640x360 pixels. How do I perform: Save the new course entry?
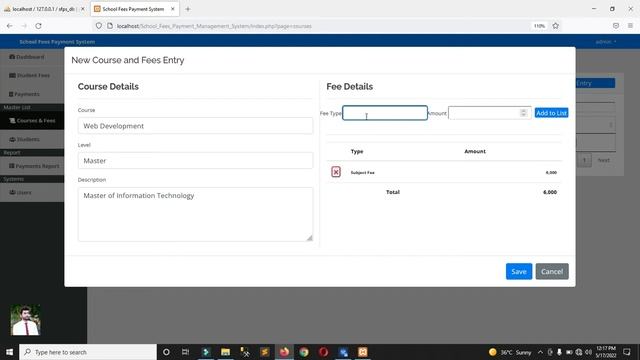tap(519, 271)
